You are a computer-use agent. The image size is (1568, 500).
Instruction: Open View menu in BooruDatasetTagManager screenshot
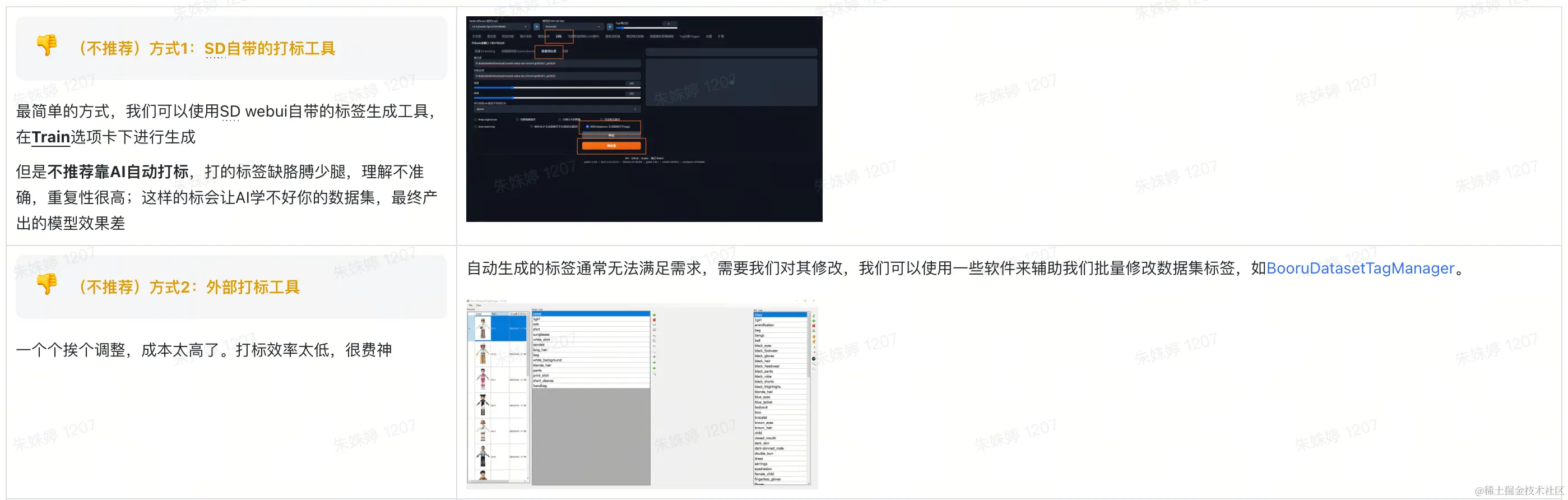[479, 305]
